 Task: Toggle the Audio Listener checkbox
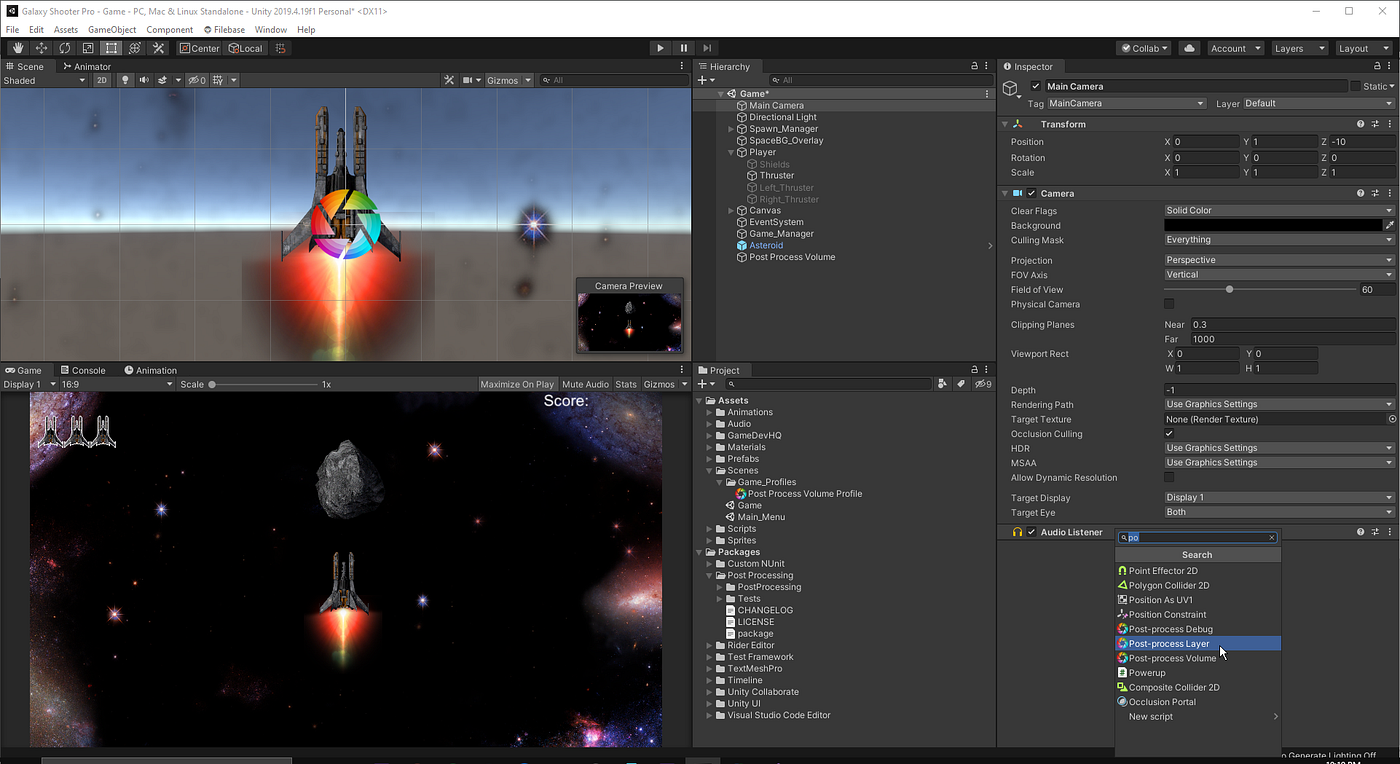(x=1031, y=532)
